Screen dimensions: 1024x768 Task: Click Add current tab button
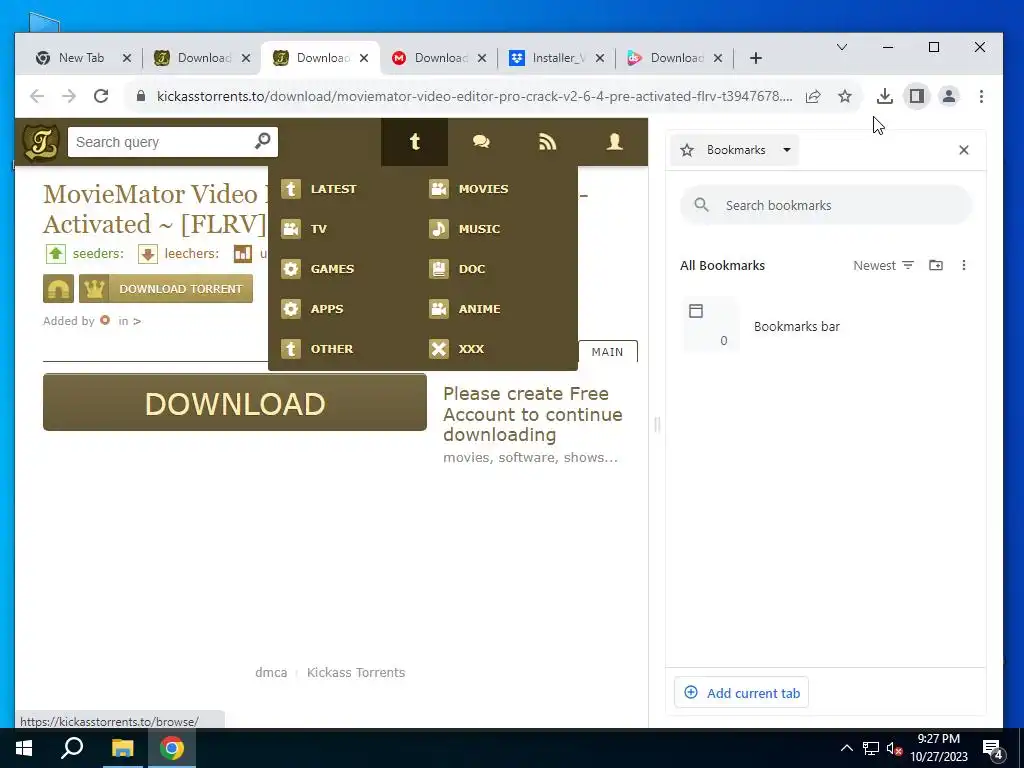coord(741,693)
